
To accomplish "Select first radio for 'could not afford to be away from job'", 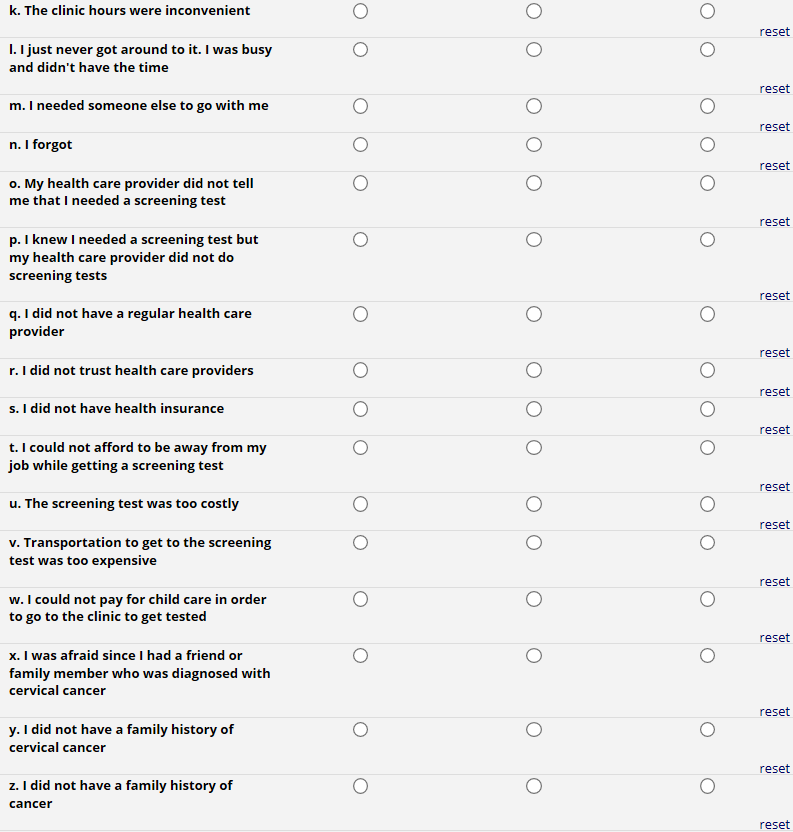I will coord(360,448).
